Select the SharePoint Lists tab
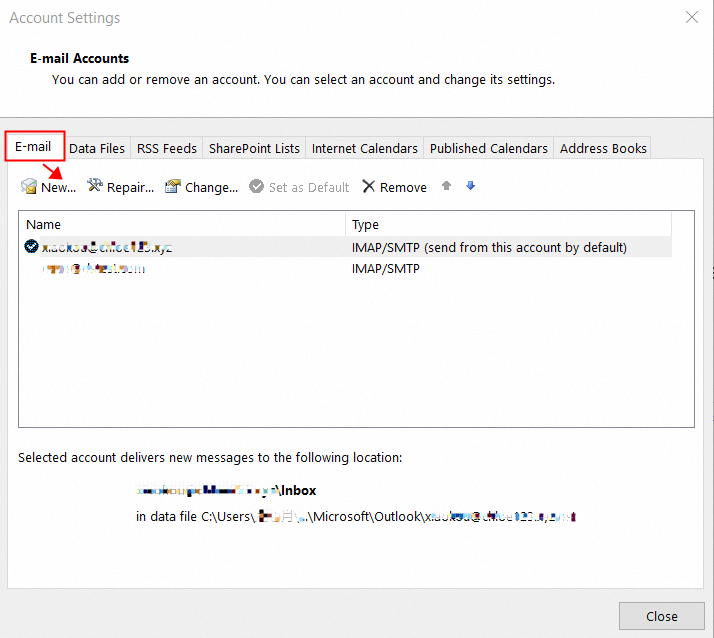The height and width of the screenshot is (638, 714). [x=254, y=148]
